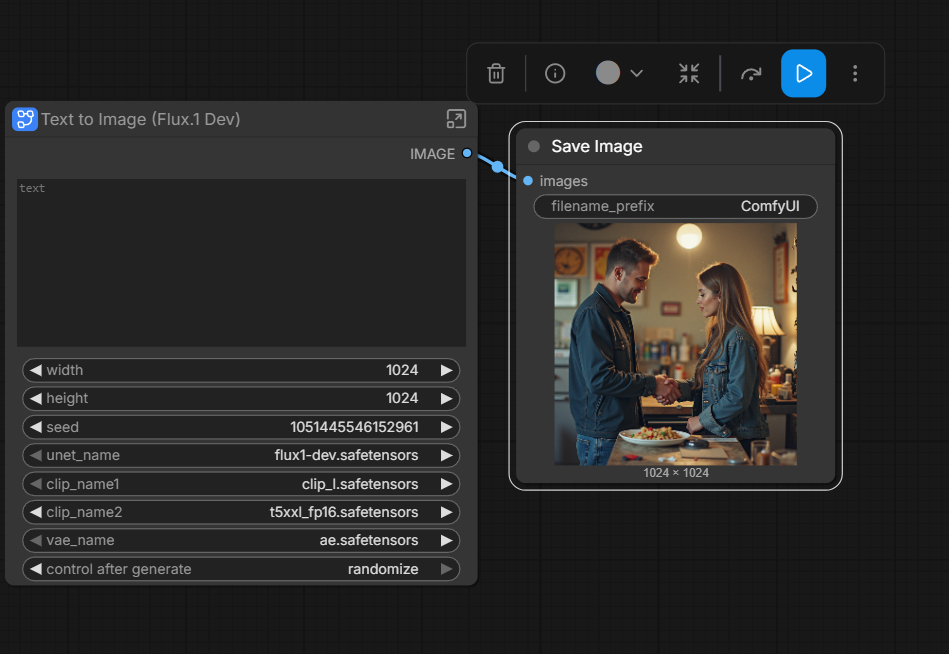The image size is (949, 654).
Task: Select next vae_name option
Action: 447,540
